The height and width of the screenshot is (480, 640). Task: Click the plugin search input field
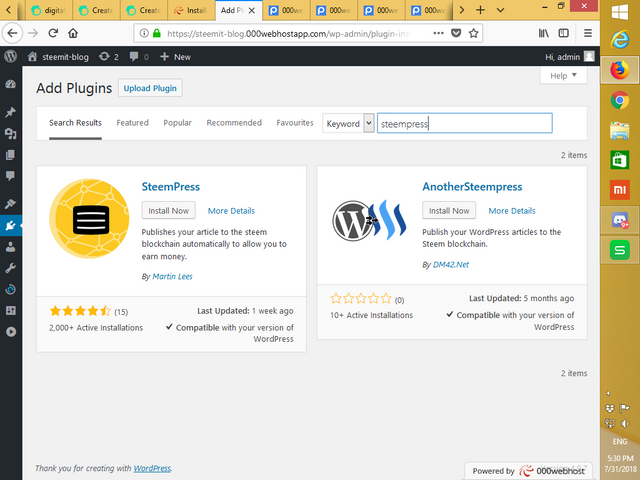[x=464, y=123]
